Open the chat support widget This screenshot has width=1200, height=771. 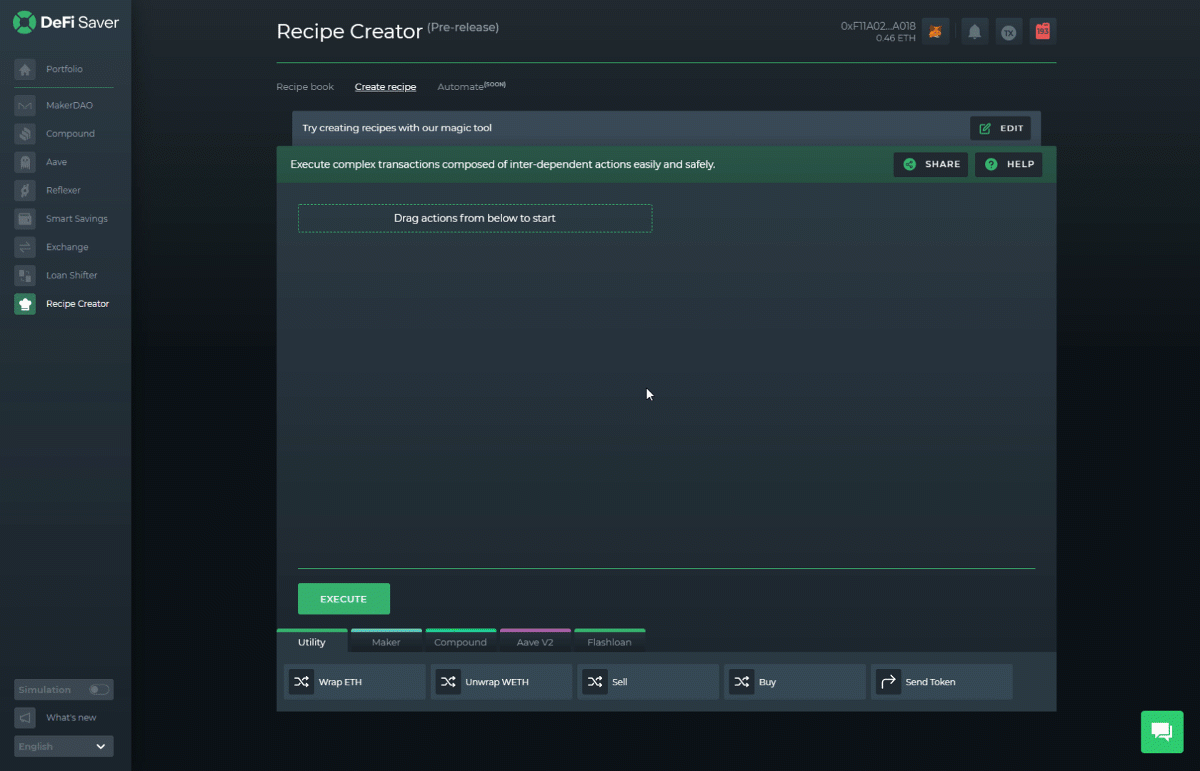coord(1162,732)
